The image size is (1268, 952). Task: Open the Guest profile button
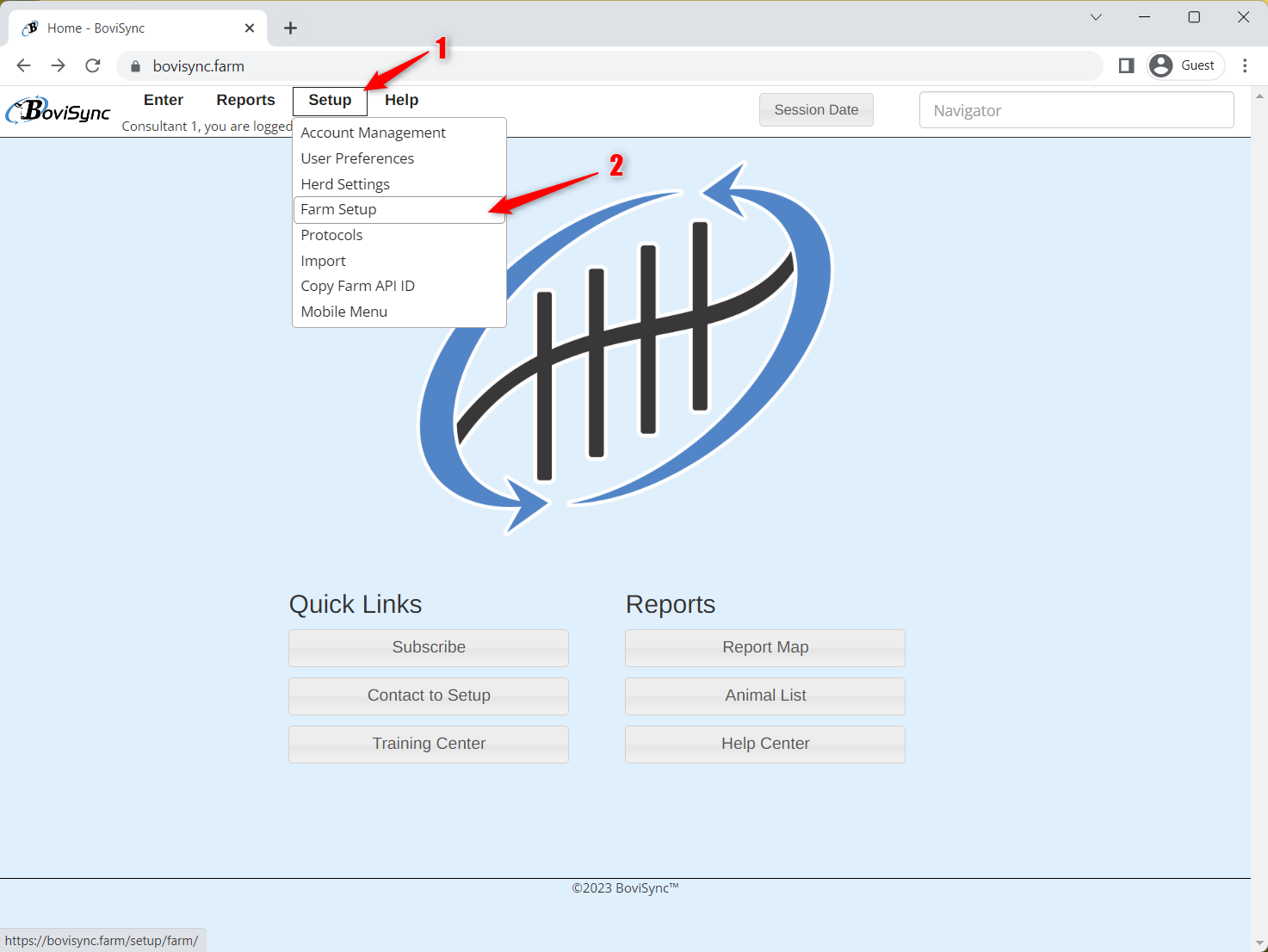[1185, 65]
